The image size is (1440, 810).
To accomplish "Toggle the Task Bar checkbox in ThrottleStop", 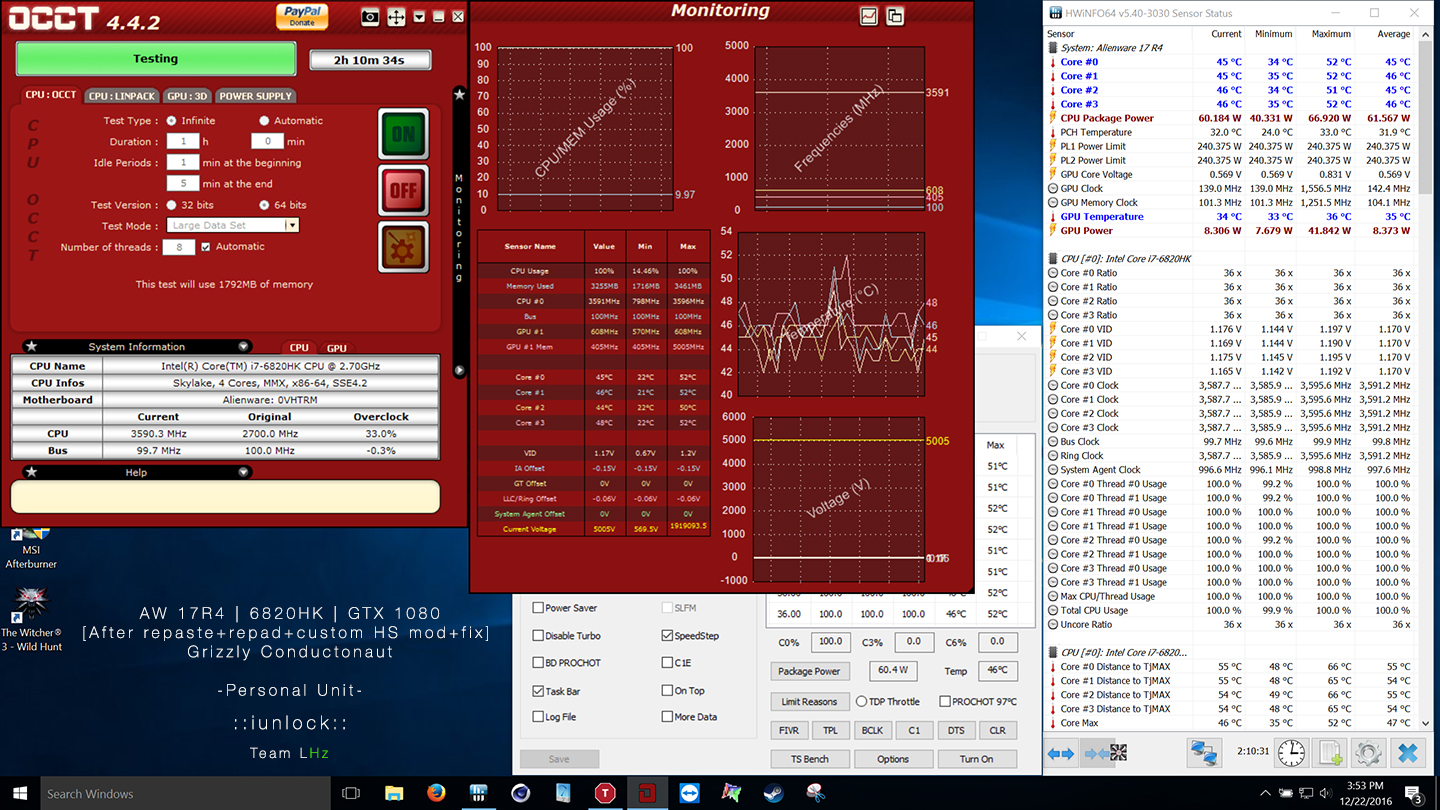I will pos(538,690).
